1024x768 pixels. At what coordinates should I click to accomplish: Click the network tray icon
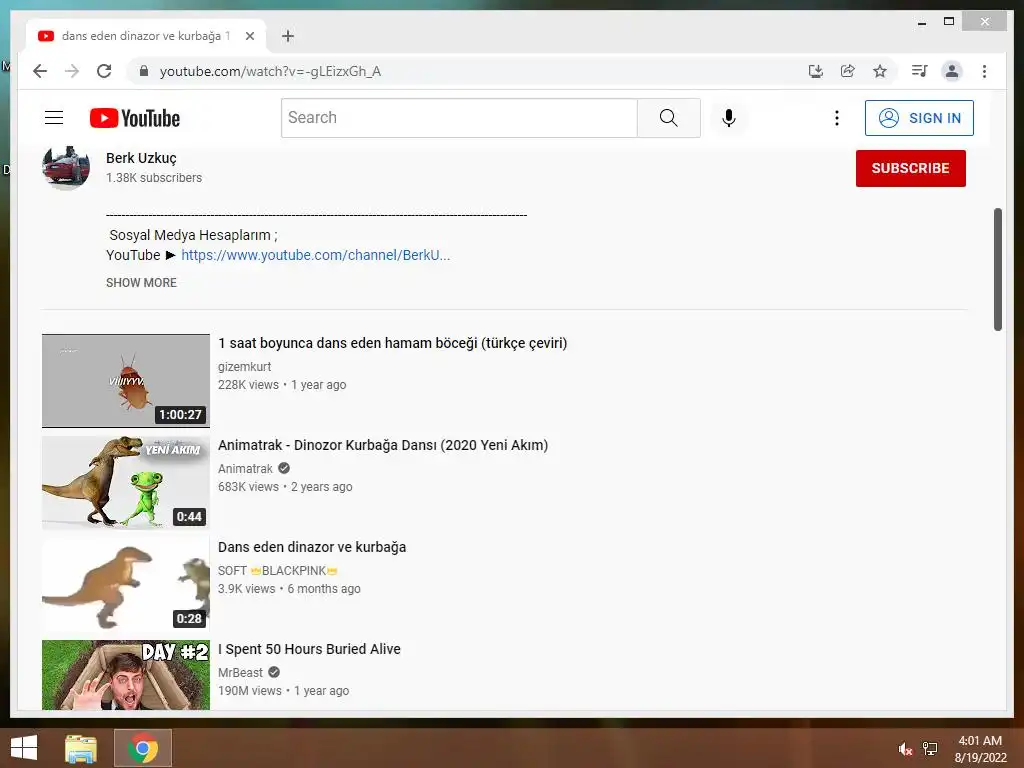pyautogui.click(x=930, y=749)
